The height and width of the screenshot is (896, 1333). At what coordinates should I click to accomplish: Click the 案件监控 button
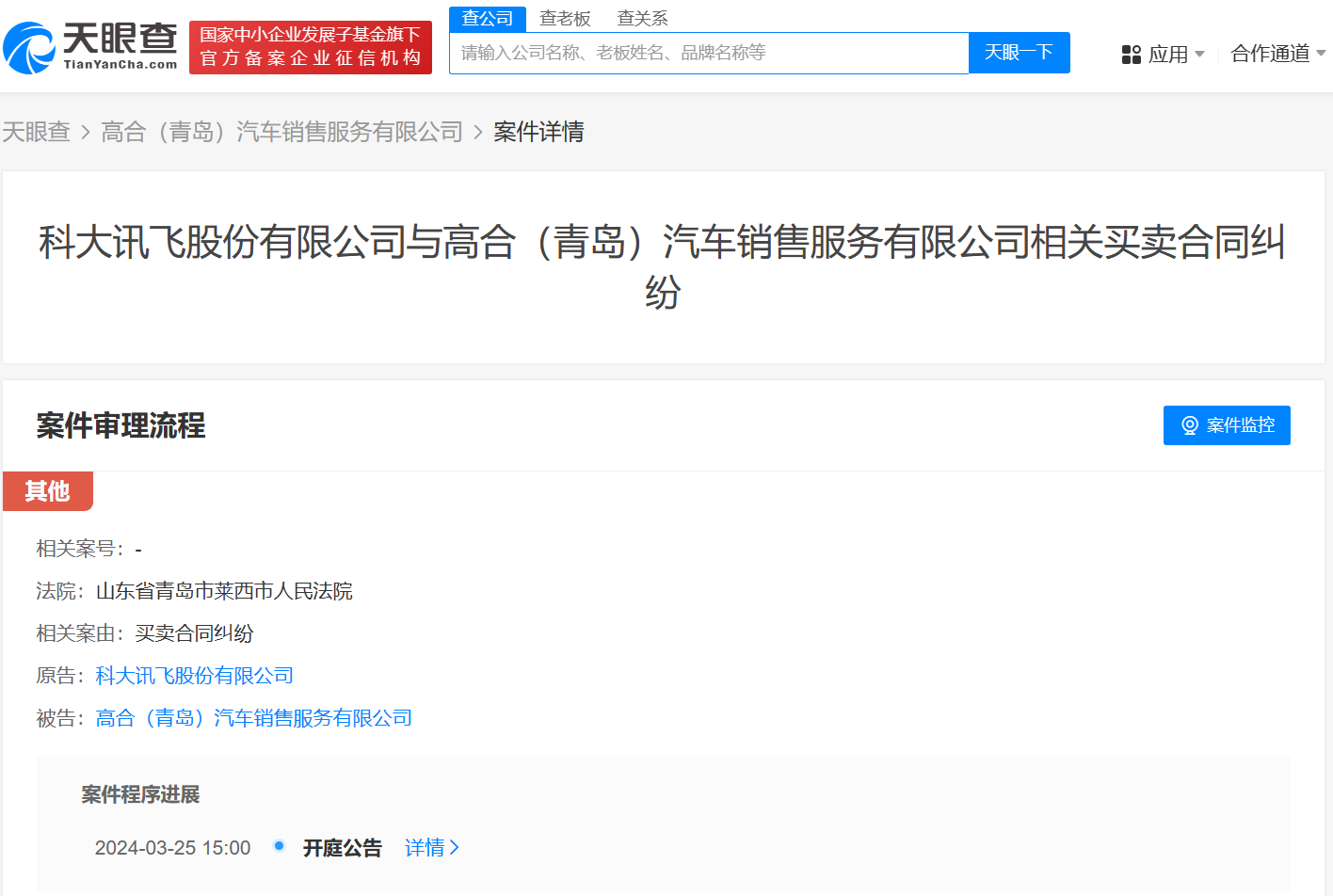(1226, 425)
